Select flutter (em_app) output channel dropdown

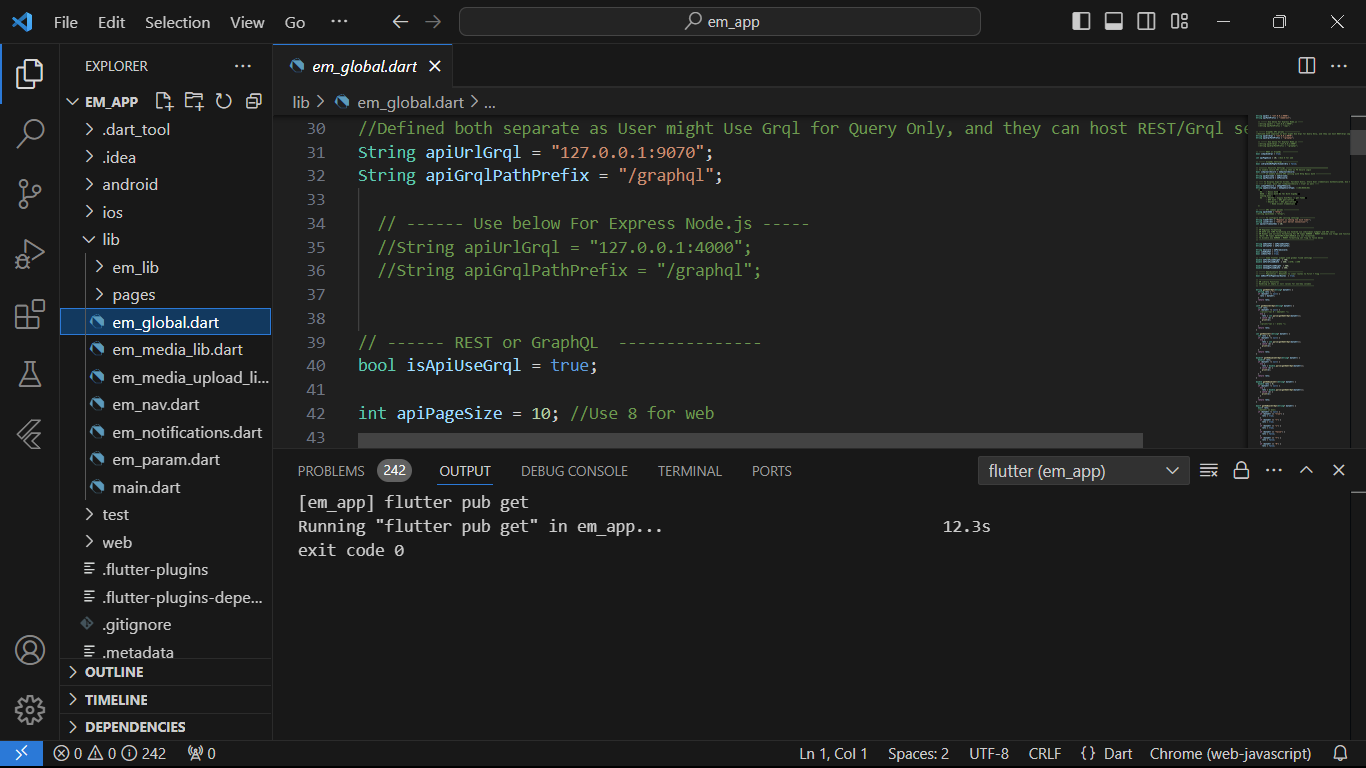pos(1083,471)
